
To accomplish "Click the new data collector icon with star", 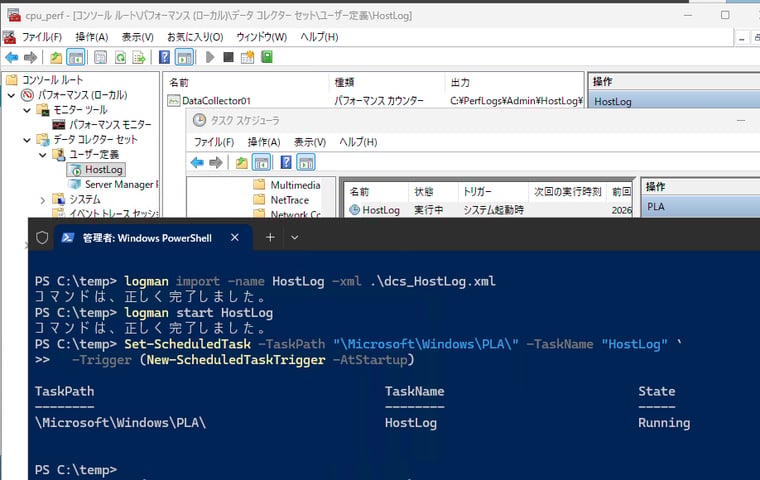I will coord(247,57).
